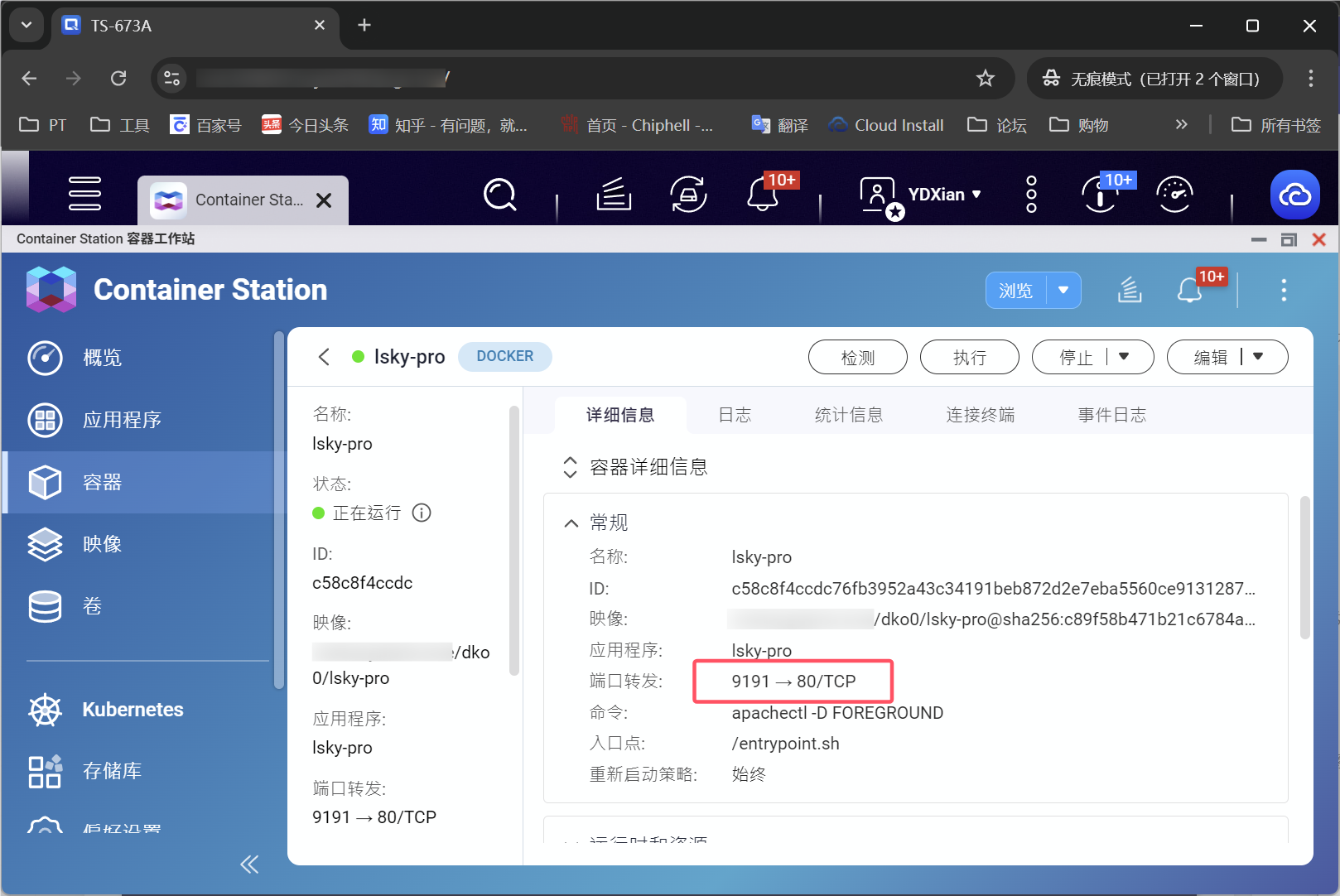This screenshot has height=896, width=1340.
Task: Open the Chrome tab search dropdown
Action: (27, 25)
